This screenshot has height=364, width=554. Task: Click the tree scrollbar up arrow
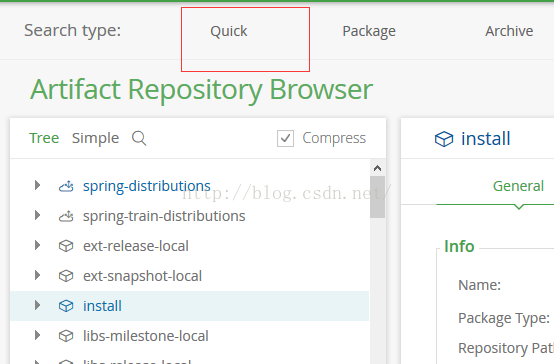(x=377, y=168)
